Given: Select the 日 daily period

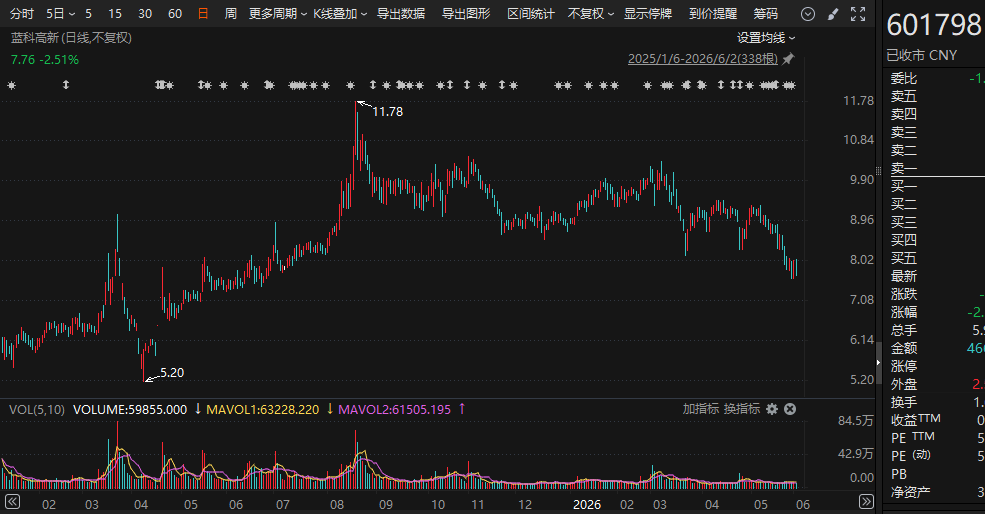Looking at the screenshot, I should click(x=203, y=14).
